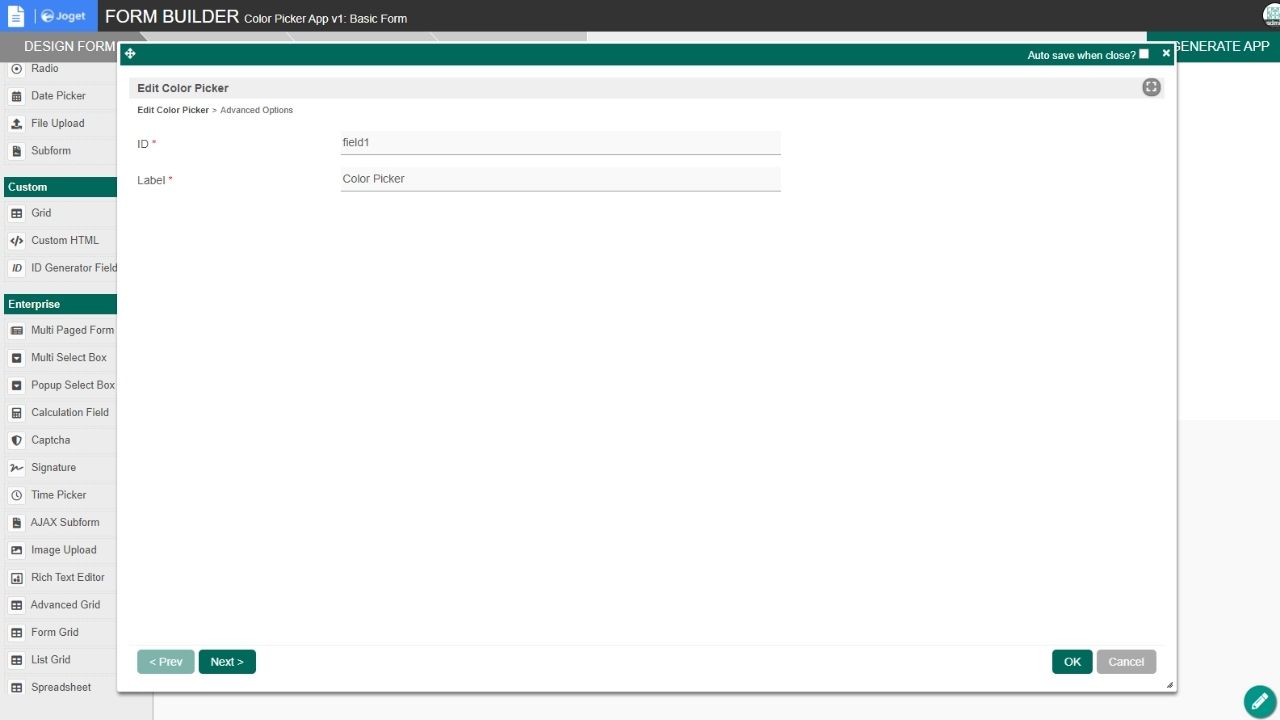This screenshot has width=1280, height=720.
Task: Select the Image Upload icon
Action: tap(16, 550)
